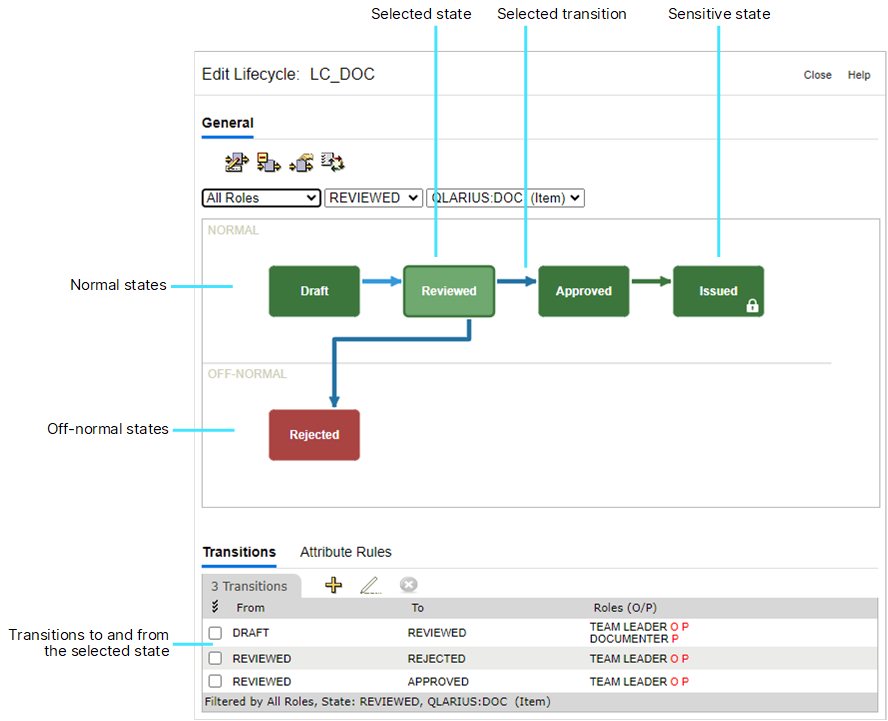Select the red Rejected state box

314,435
